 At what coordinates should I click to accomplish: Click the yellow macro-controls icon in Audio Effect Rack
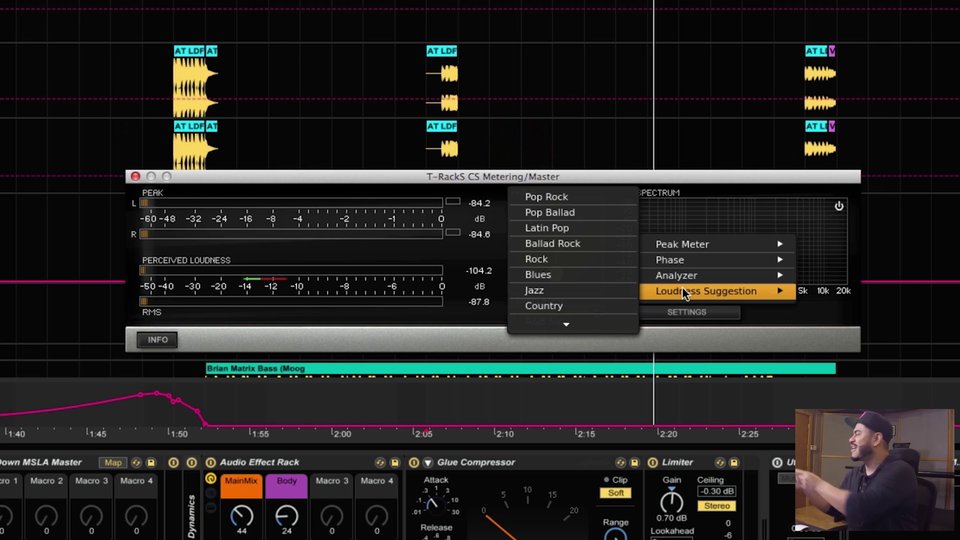211,479
